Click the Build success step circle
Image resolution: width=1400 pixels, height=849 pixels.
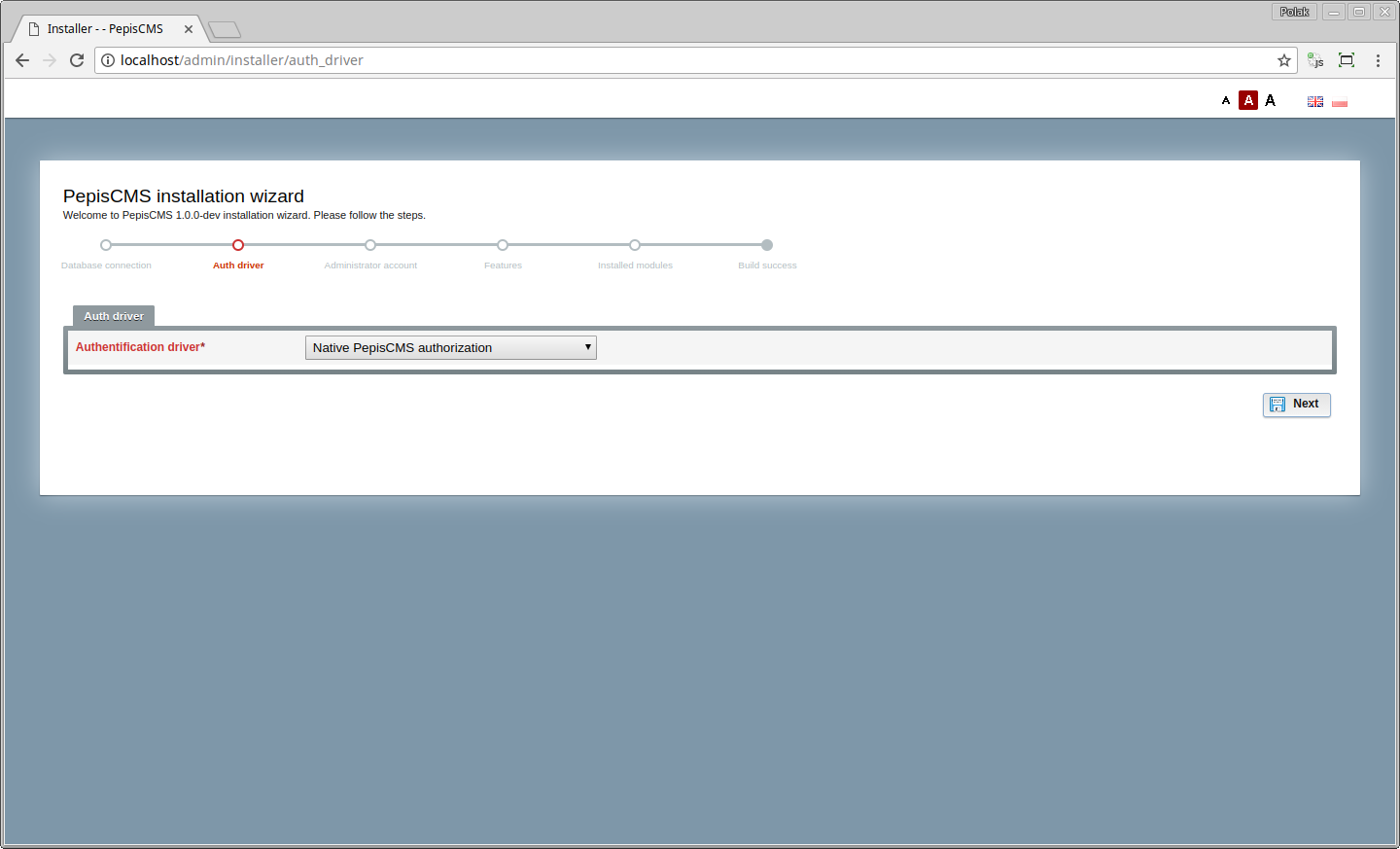pyautogui.click(x=767, y=245)
